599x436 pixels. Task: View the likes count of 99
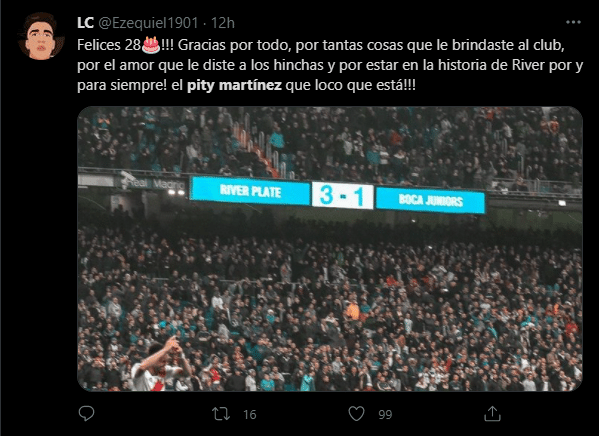(x=385, y=415)
